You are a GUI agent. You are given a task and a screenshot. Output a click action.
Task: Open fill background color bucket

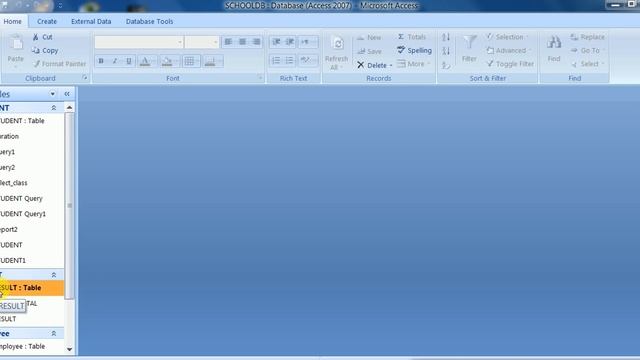point(167,61)
